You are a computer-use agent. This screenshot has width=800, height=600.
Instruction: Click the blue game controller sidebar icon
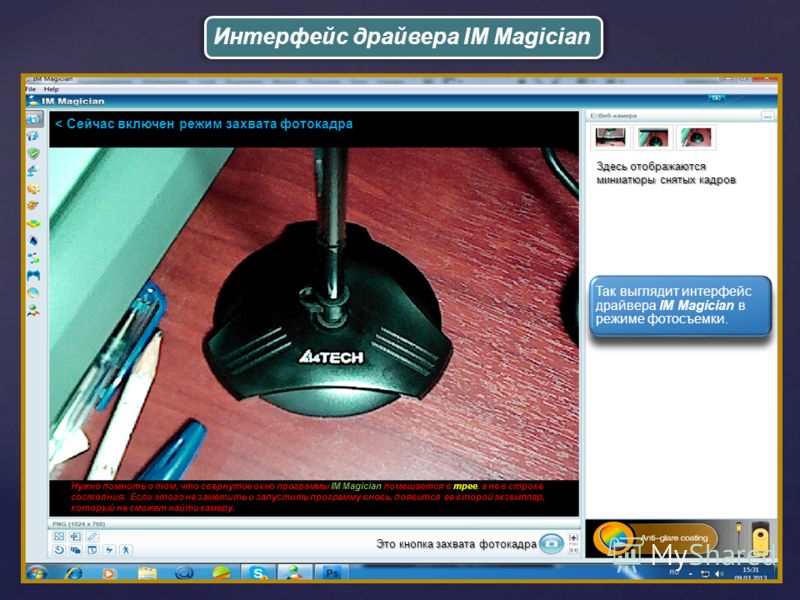[34, 275]
